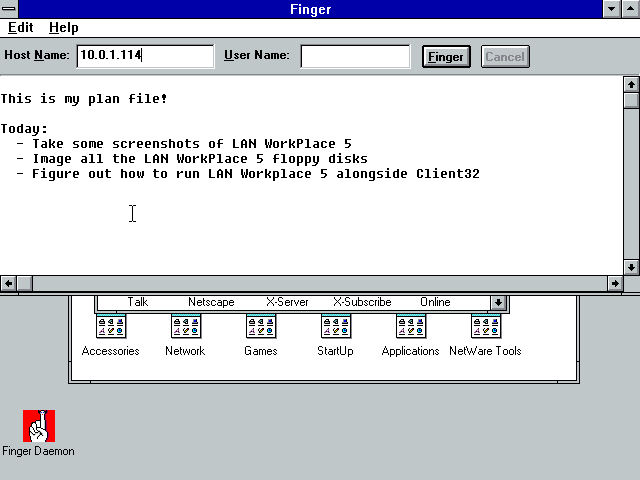Viewport: 640px width, 480px height.
Task: Click the Cancel button
Action: click(x=505, y=56)
